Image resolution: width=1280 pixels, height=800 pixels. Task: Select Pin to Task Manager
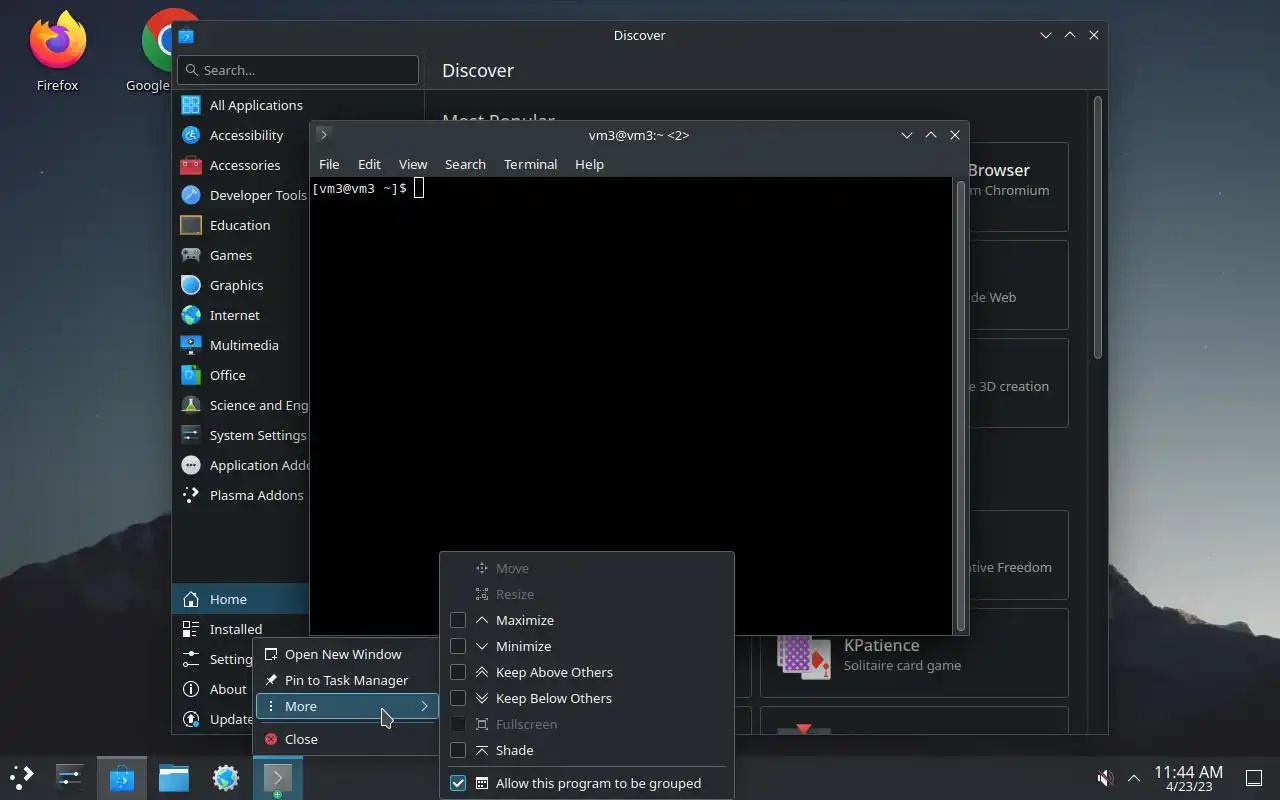[x=346, y=680]
